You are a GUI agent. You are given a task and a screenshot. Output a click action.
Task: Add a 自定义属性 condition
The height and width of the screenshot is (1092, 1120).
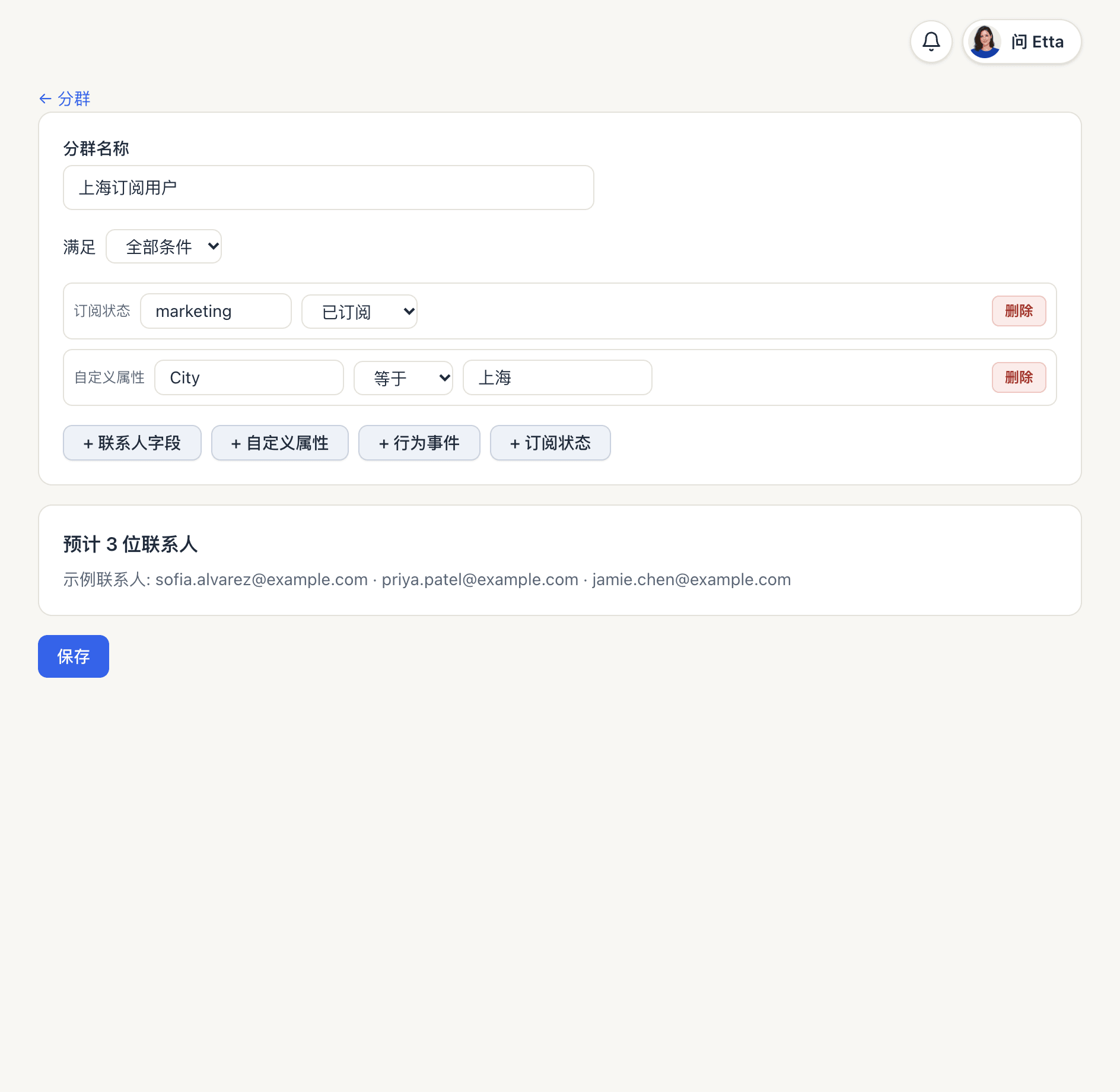280,443
